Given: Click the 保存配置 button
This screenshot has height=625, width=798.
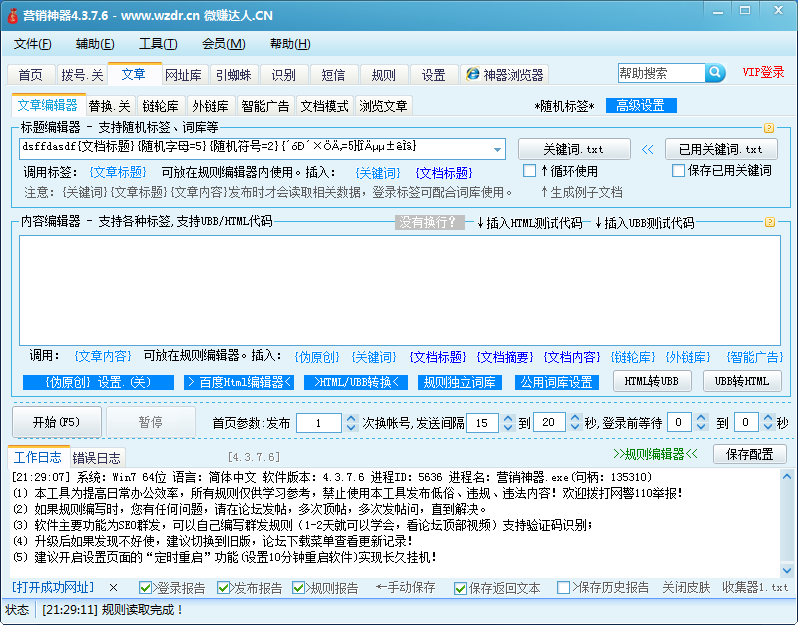Looking at the screenshot, I should (750, 454).
